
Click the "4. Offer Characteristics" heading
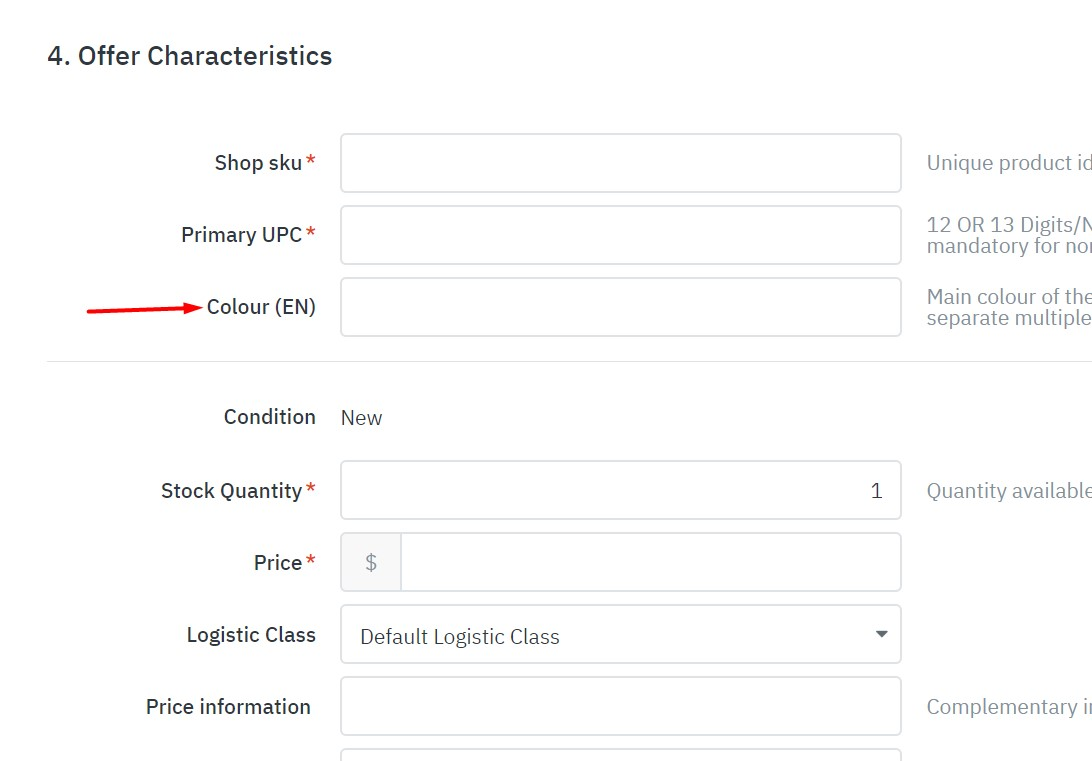coord(190,56)
